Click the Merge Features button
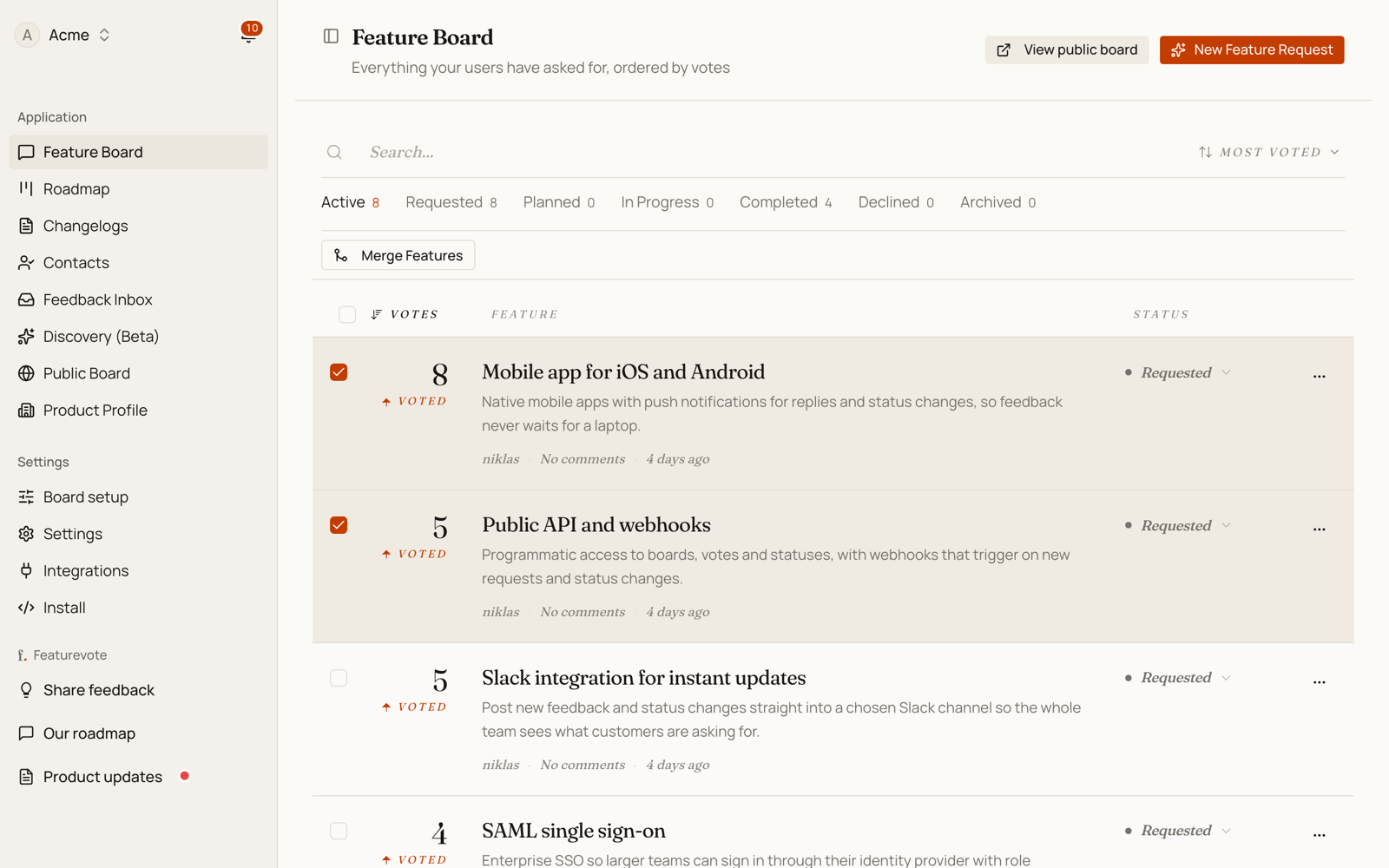 coord(398,255)
